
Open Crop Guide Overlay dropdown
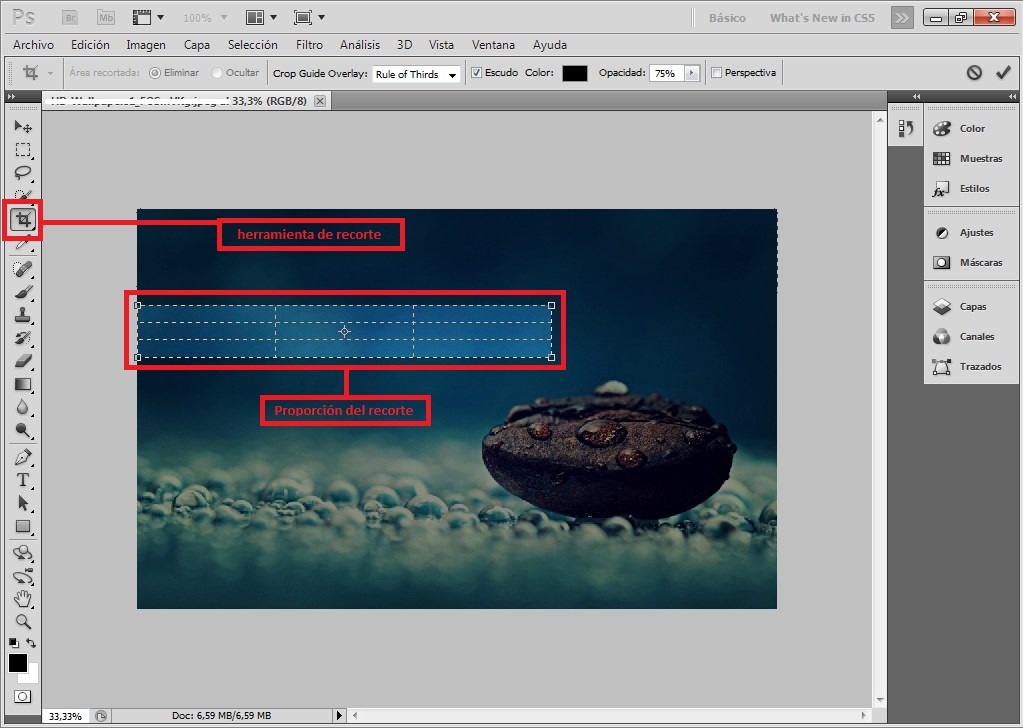tap(416, 74)
